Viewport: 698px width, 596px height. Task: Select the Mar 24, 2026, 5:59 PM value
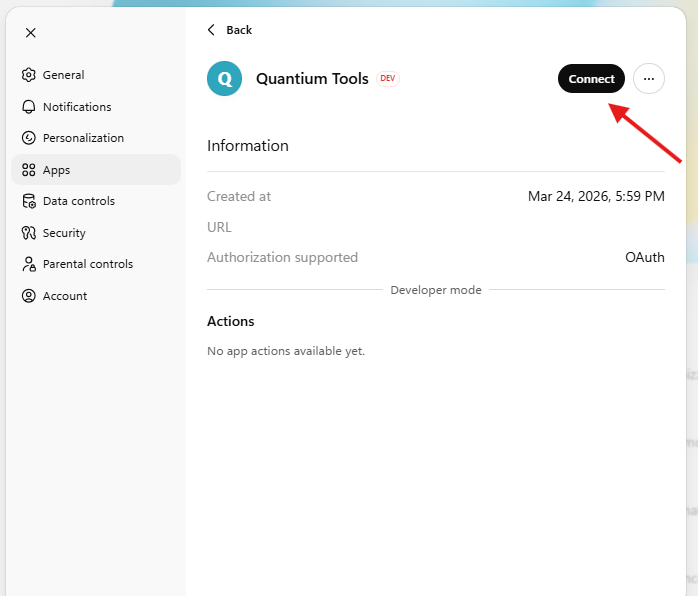(x=596, y=196)
